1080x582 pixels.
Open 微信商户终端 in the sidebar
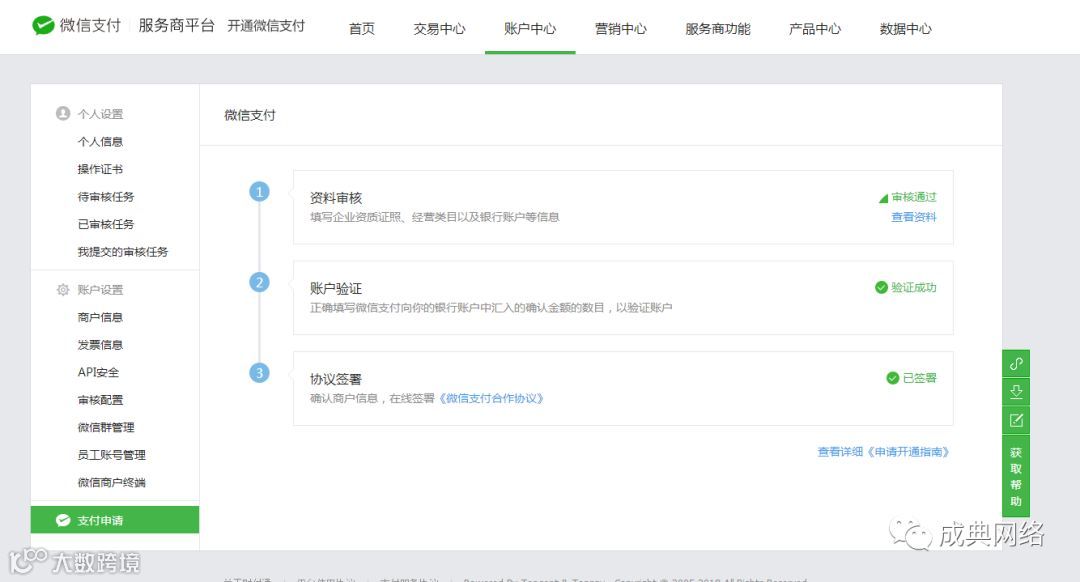pyautogui.click(x=111, y=482)
